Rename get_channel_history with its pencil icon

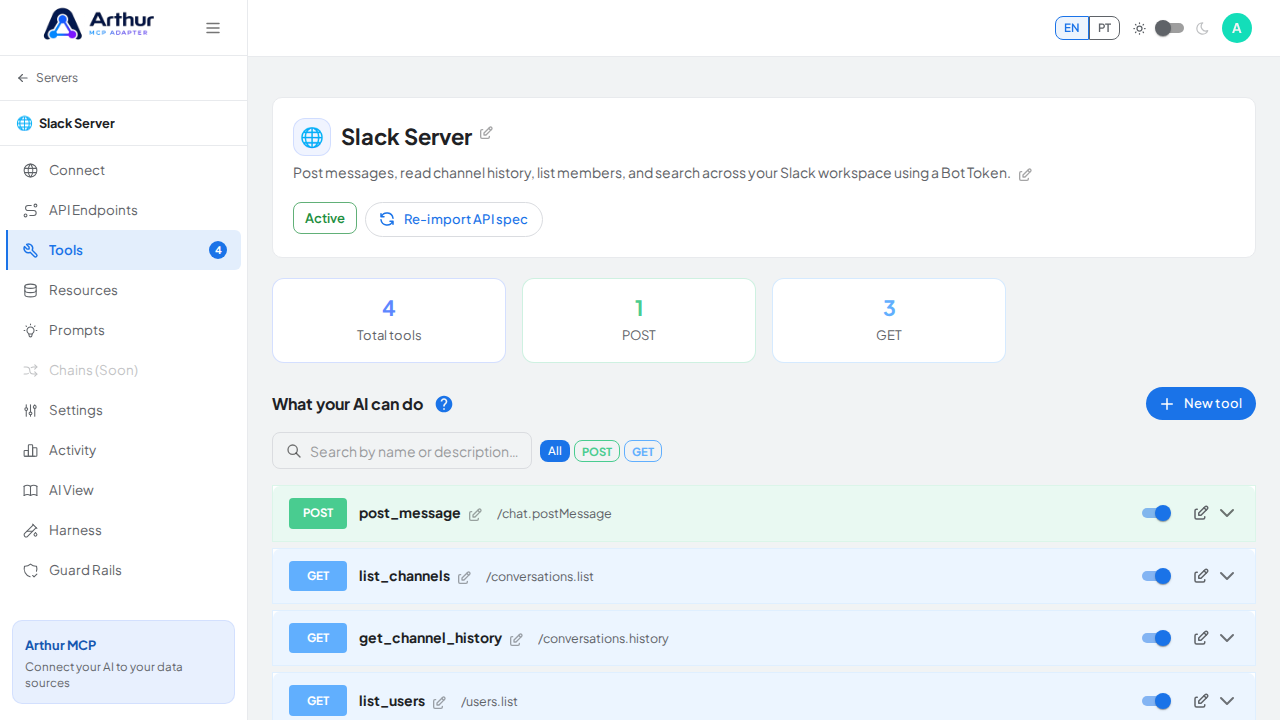tap(516, 640)
